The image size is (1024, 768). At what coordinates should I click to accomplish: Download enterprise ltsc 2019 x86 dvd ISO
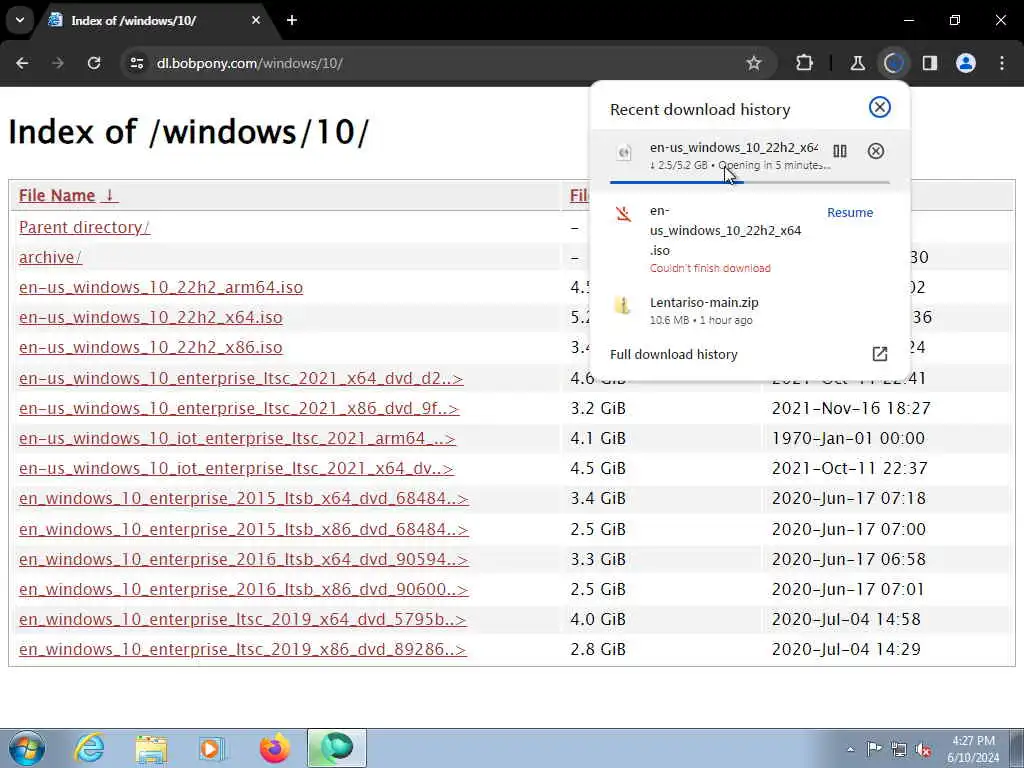click(243, 649)
